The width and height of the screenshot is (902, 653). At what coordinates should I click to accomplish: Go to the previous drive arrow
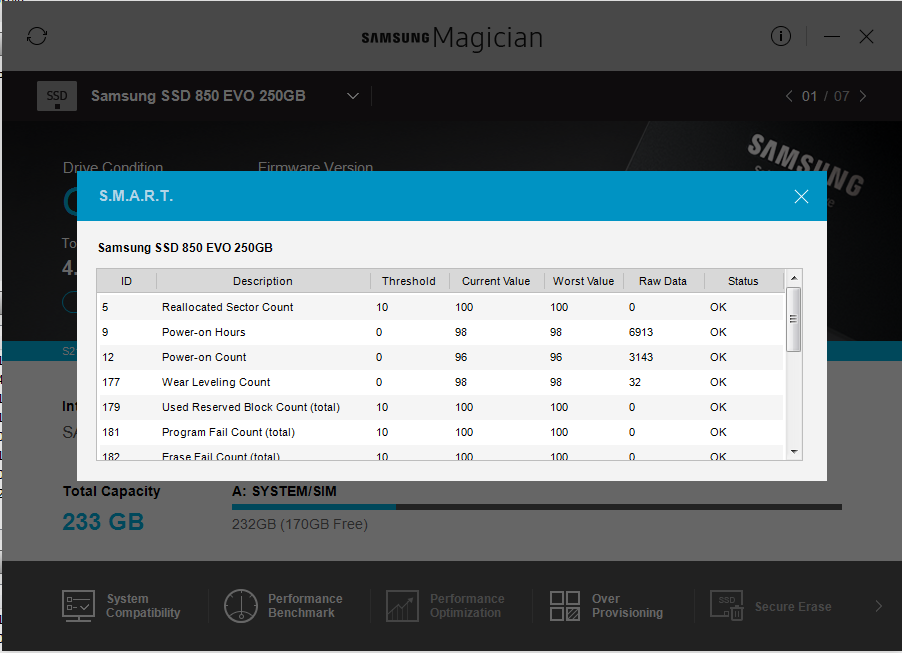(x=788, y=96)
